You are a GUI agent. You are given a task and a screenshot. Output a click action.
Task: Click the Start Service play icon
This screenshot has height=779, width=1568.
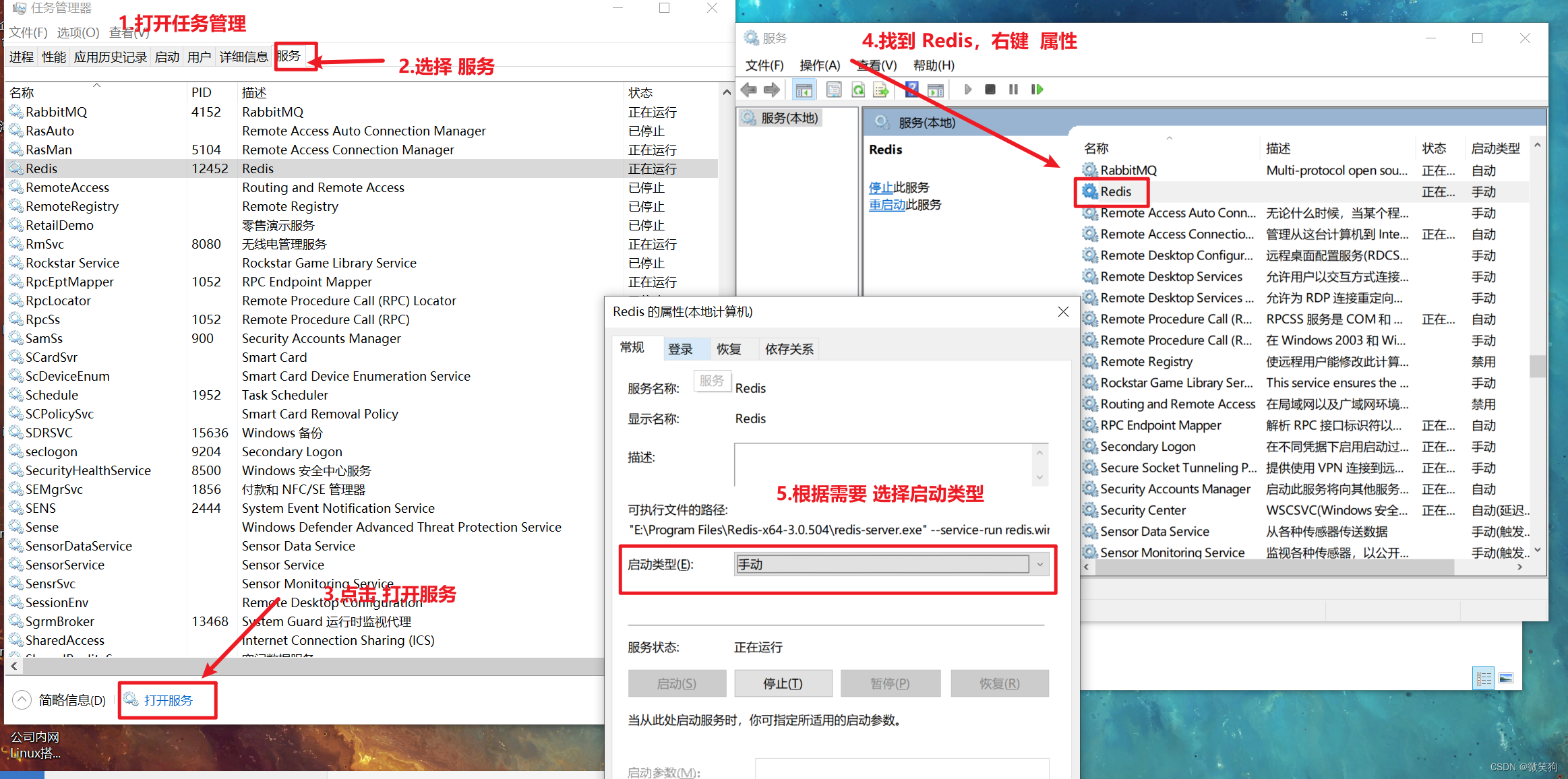[968, 90]
